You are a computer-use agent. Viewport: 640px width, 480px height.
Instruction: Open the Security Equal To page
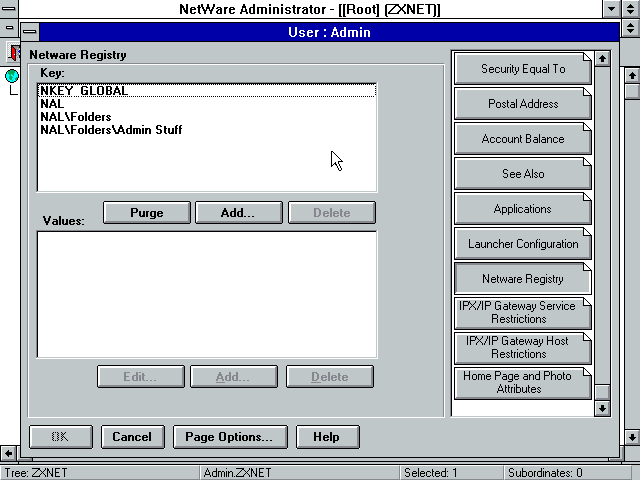tap(523, 69)
